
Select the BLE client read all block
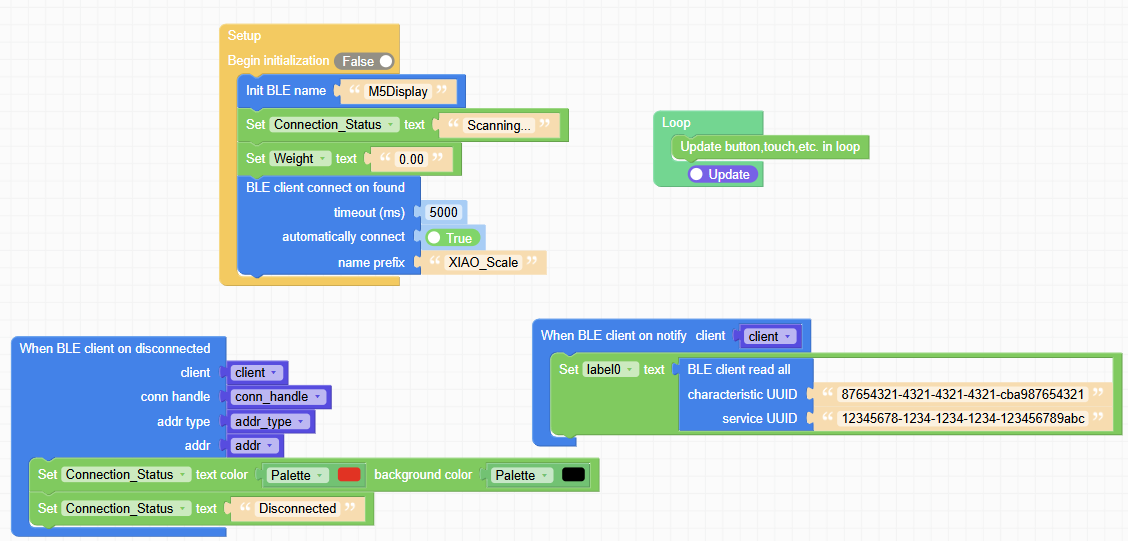(739, 369)
